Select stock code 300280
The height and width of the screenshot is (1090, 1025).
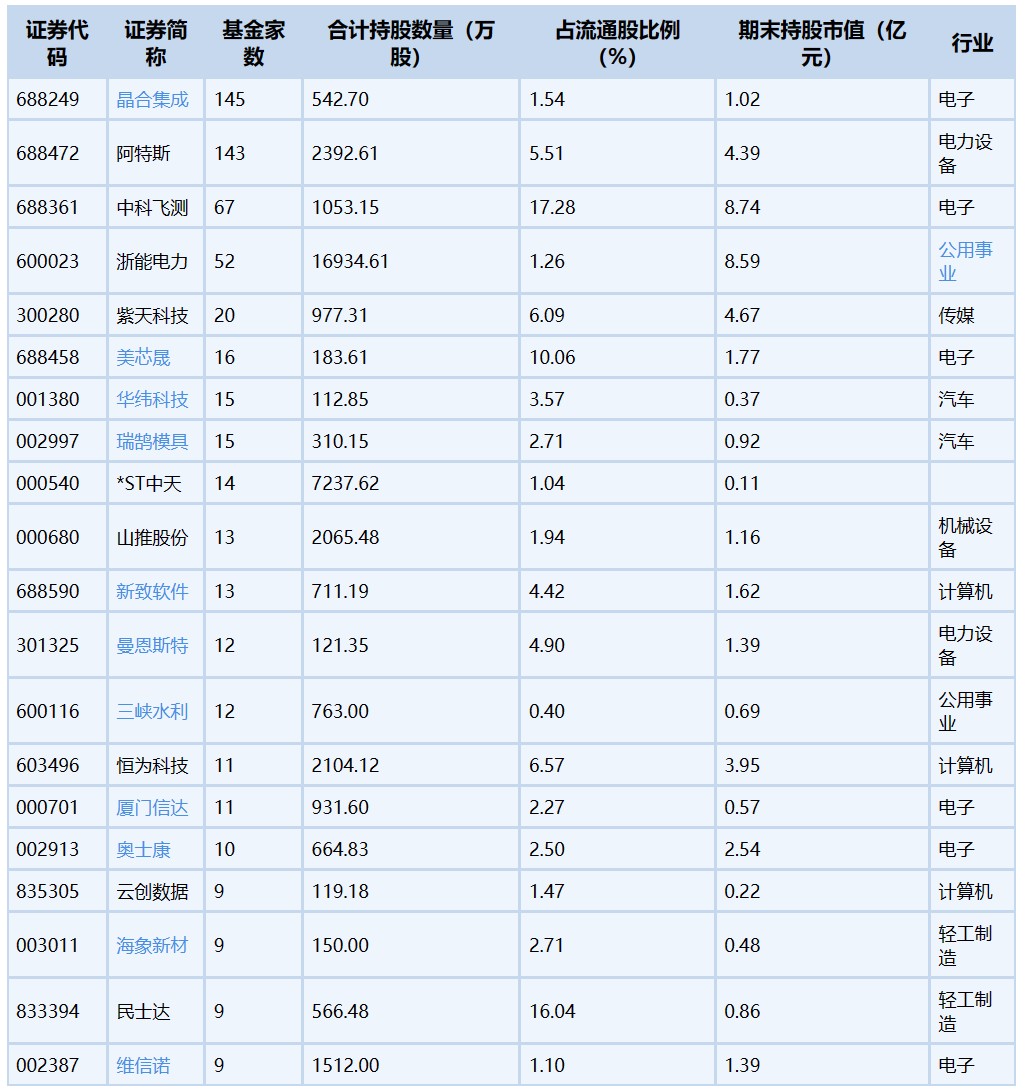47,316
